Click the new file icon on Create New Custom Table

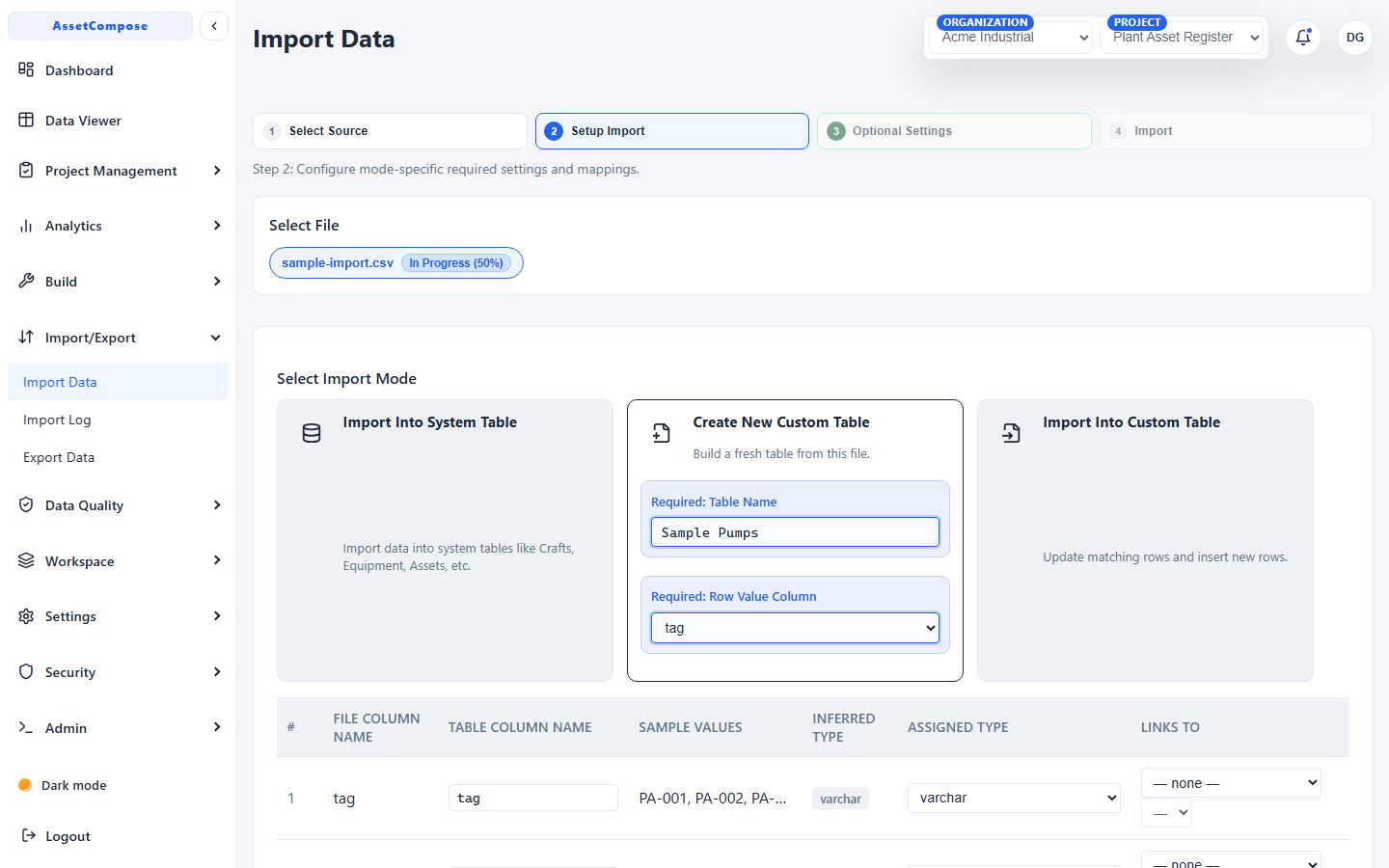(662, 433)
